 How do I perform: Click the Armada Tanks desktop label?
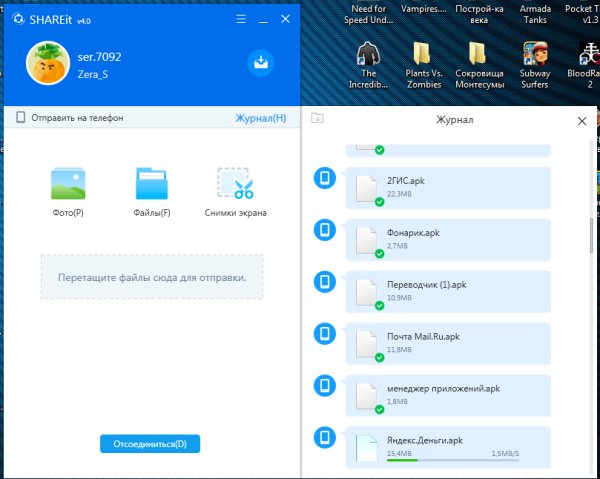click(x=535, y=14)
